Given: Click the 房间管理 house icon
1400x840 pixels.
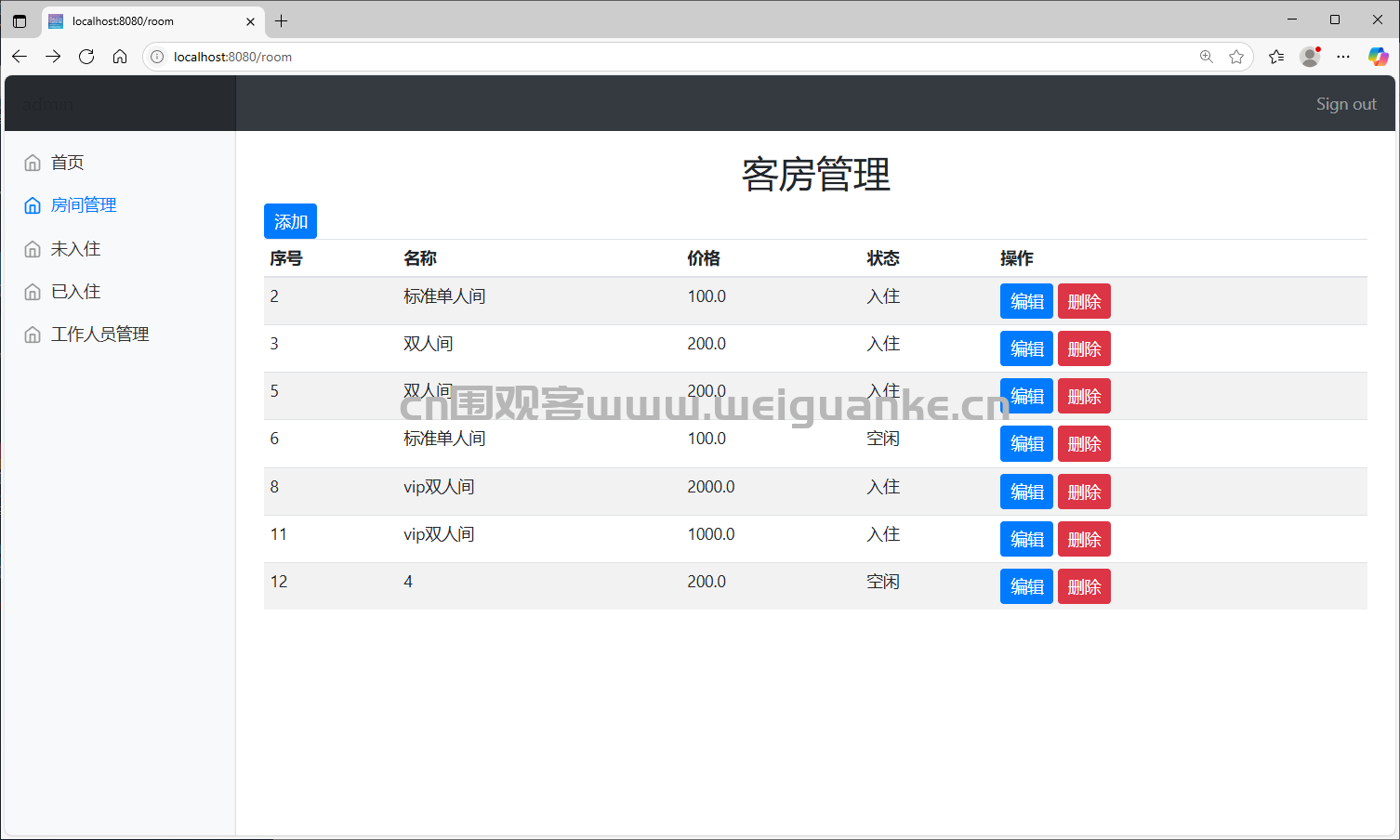Looking at the screenshot, I should [x=33, y=205].
